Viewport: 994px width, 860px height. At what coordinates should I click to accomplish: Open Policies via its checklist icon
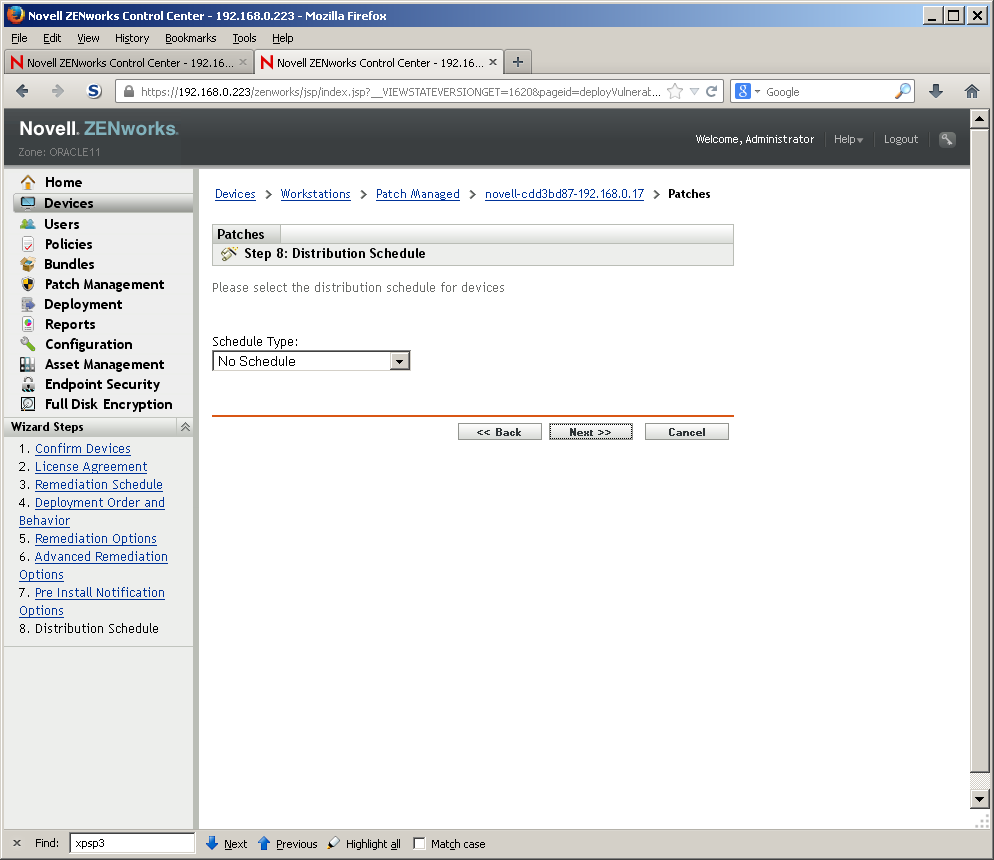click(28, 244)
